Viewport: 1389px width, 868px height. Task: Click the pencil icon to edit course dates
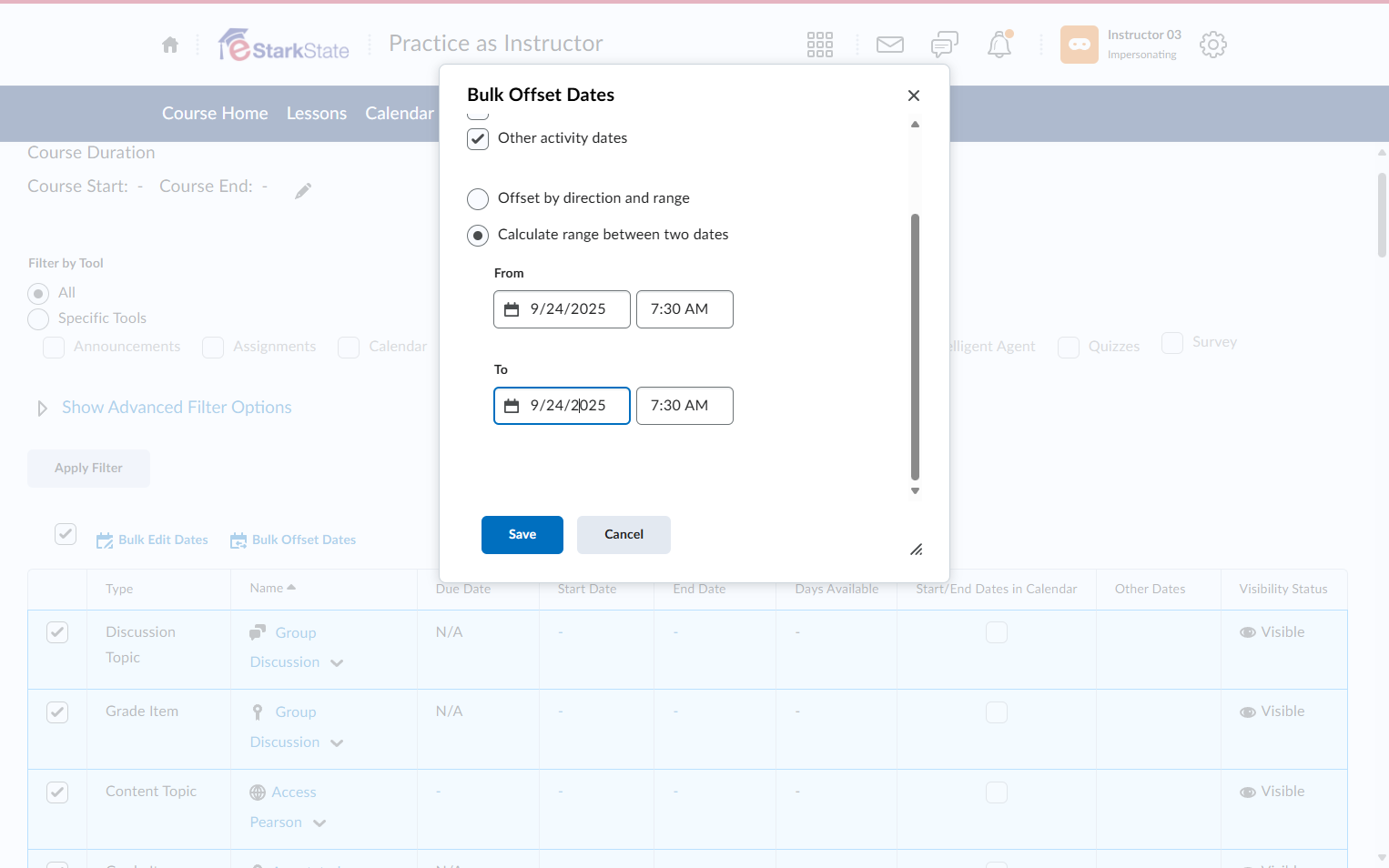point(303,190)
